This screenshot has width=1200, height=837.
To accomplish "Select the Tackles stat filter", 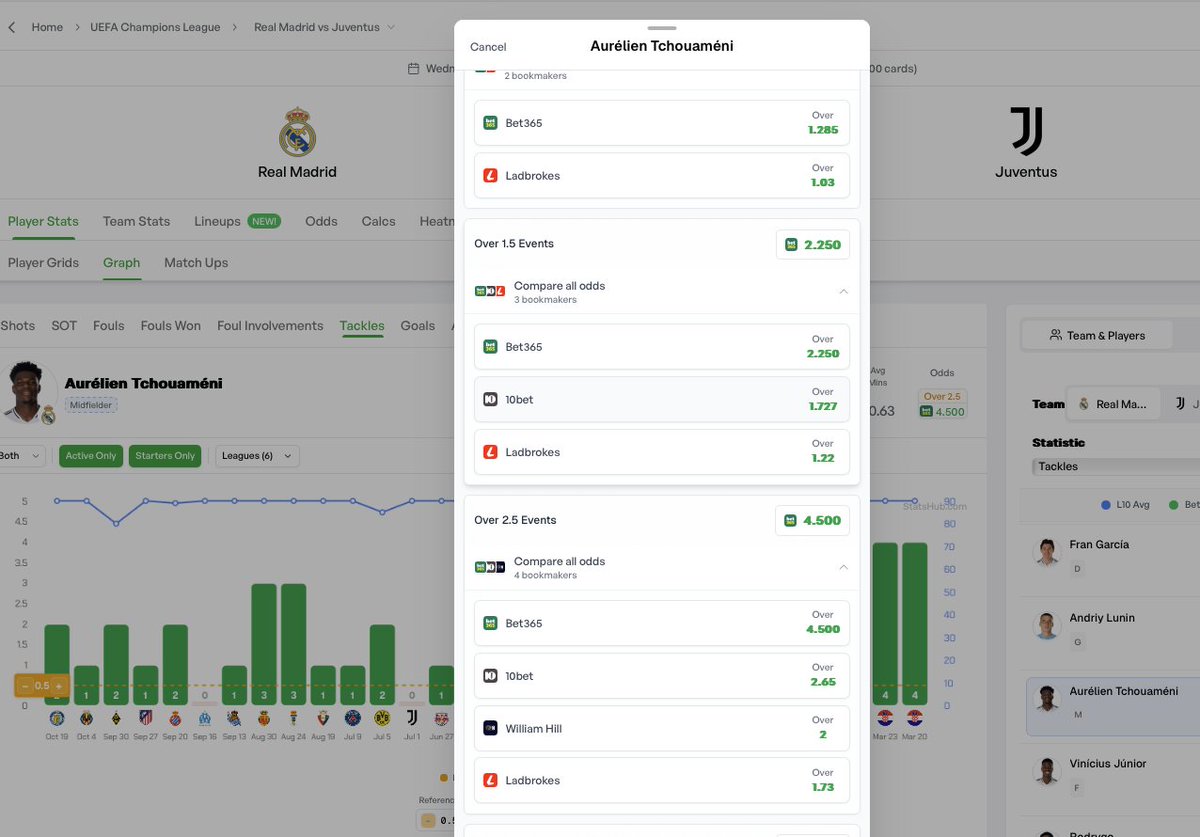I will 362,325.
